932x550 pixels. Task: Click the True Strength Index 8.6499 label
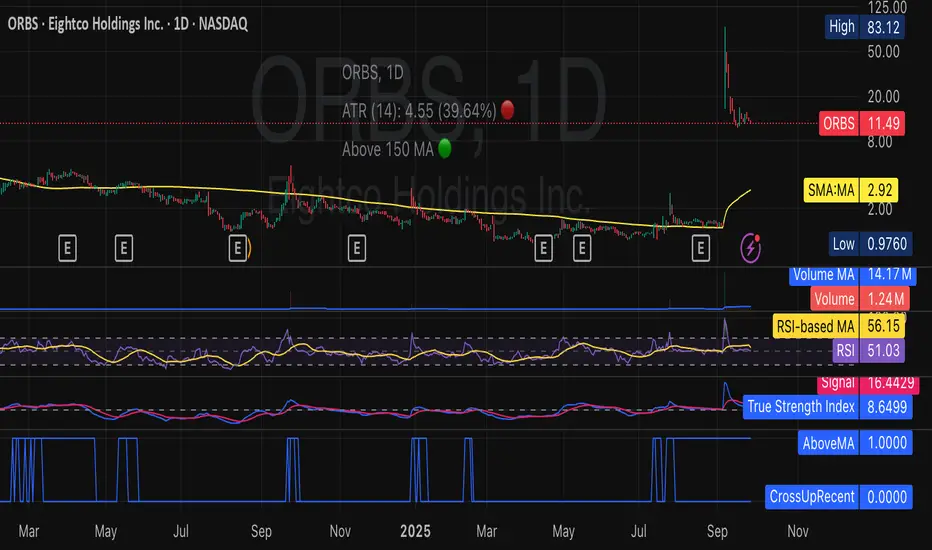827,407
